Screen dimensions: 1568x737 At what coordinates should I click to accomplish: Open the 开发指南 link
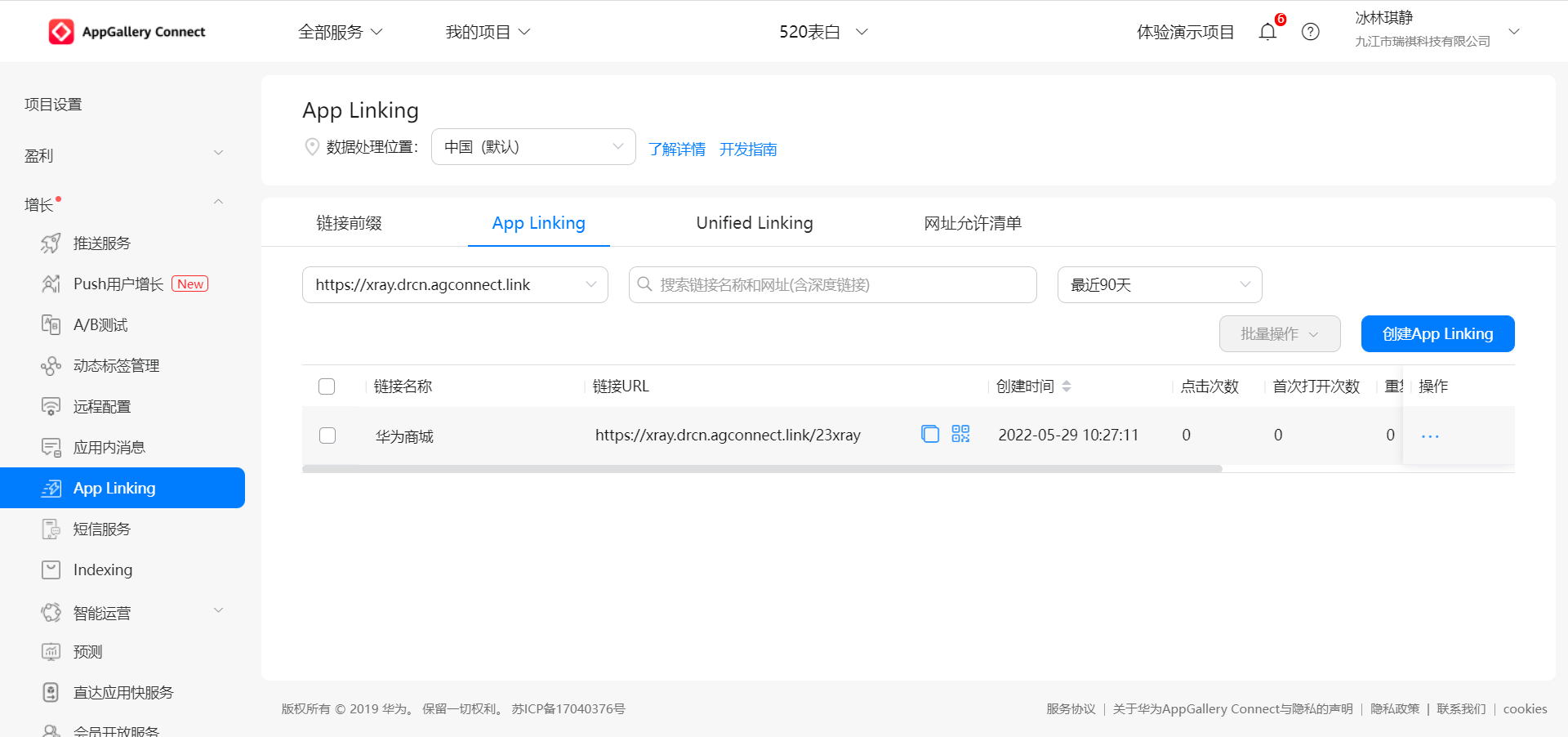click(748, 150)
